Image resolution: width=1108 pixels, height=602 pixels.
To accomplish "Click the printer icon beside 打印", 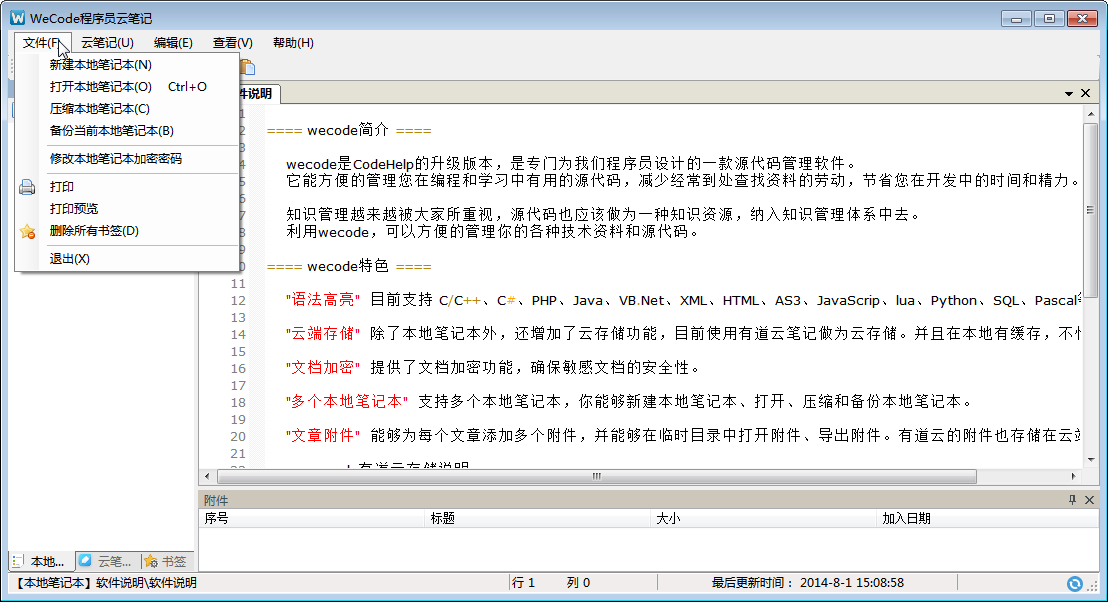I will [27, 187].
